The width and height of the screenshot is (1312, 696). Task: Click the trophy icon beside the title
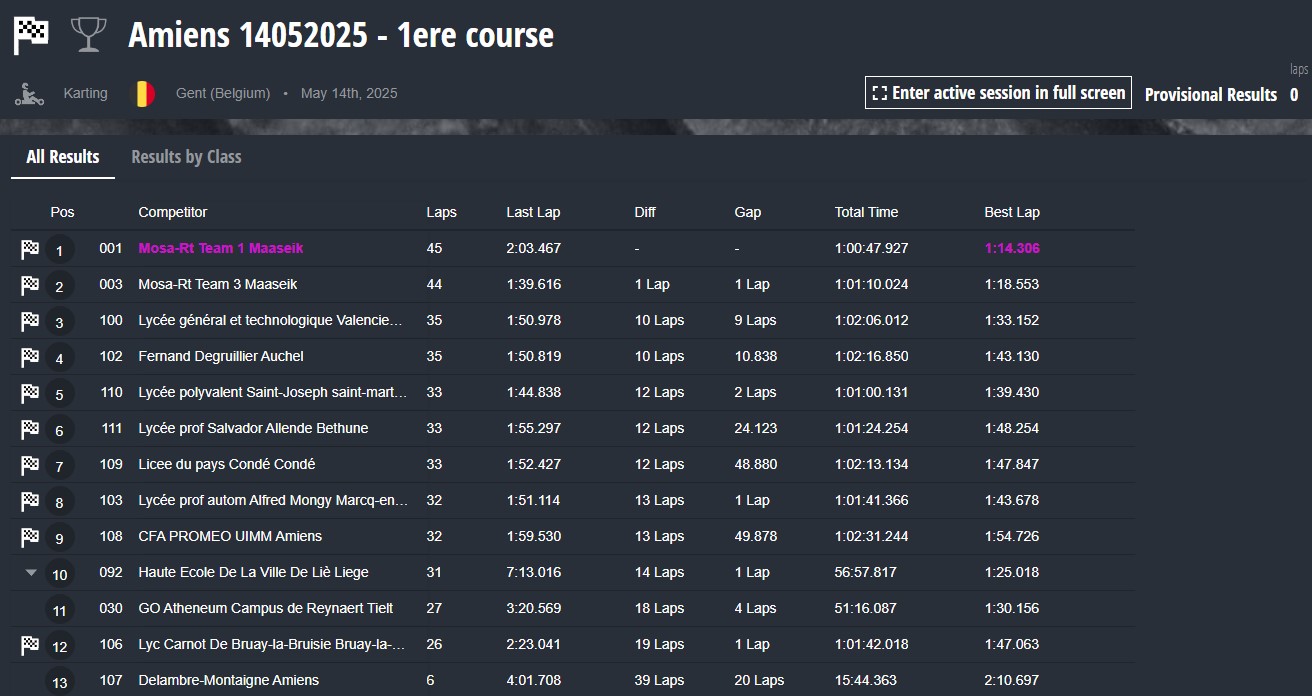(x=88, y=35)
